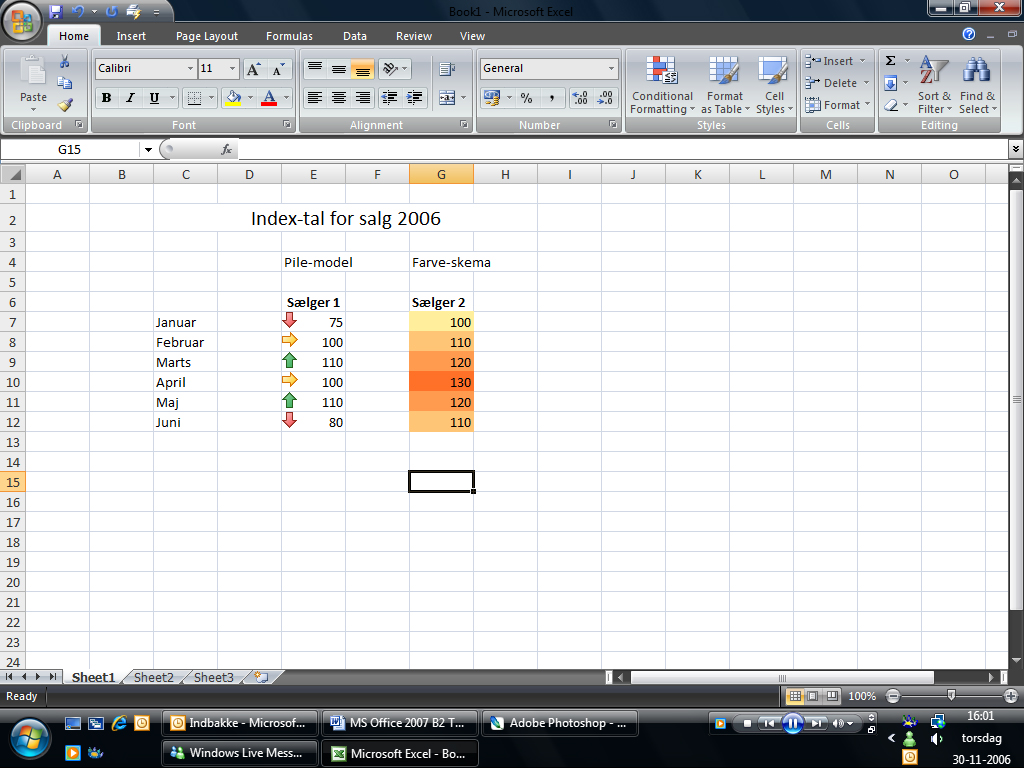Screen dimensions: 1024x768
Task: Click the Wrap Text icon
Action: tap(447, 69)
